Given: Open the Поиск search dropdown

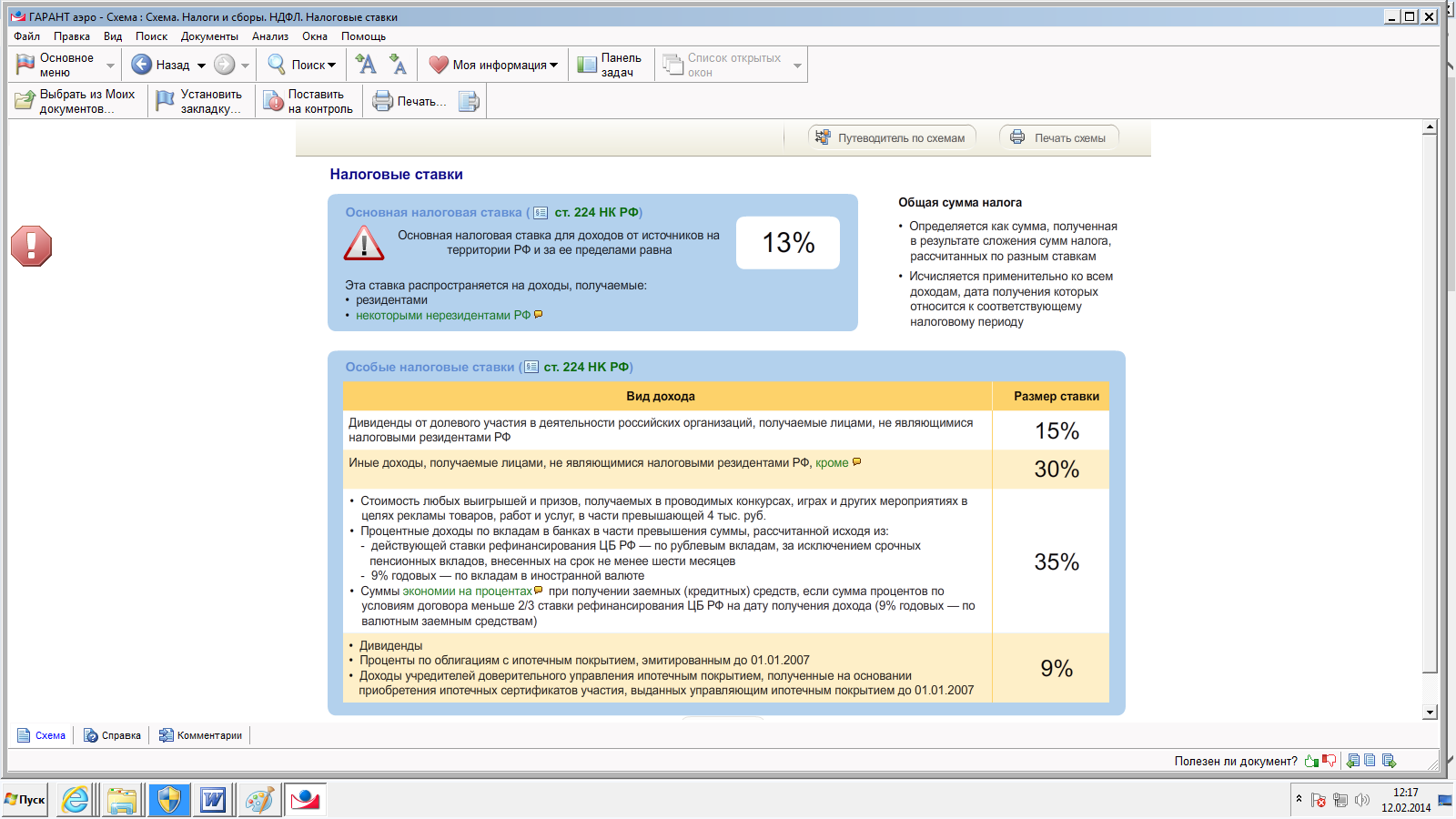Looking at the screenshot, I should coord(302,65).
